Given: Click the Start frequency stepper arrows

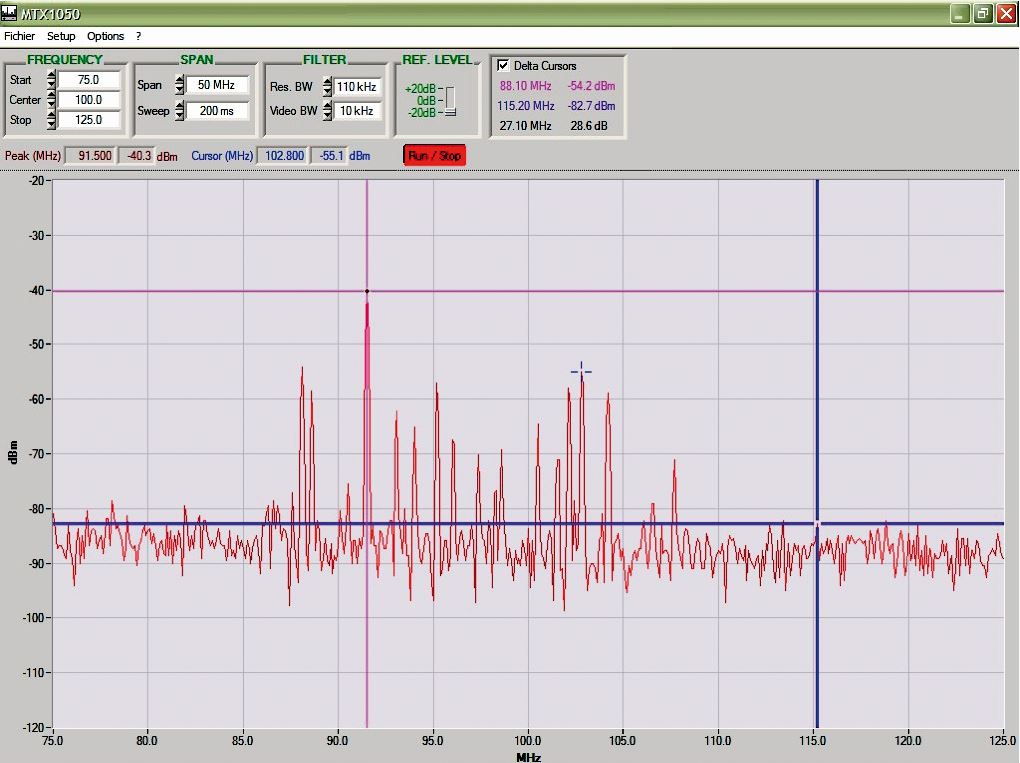Looking at the screenshot, I should tap(51, 80).
